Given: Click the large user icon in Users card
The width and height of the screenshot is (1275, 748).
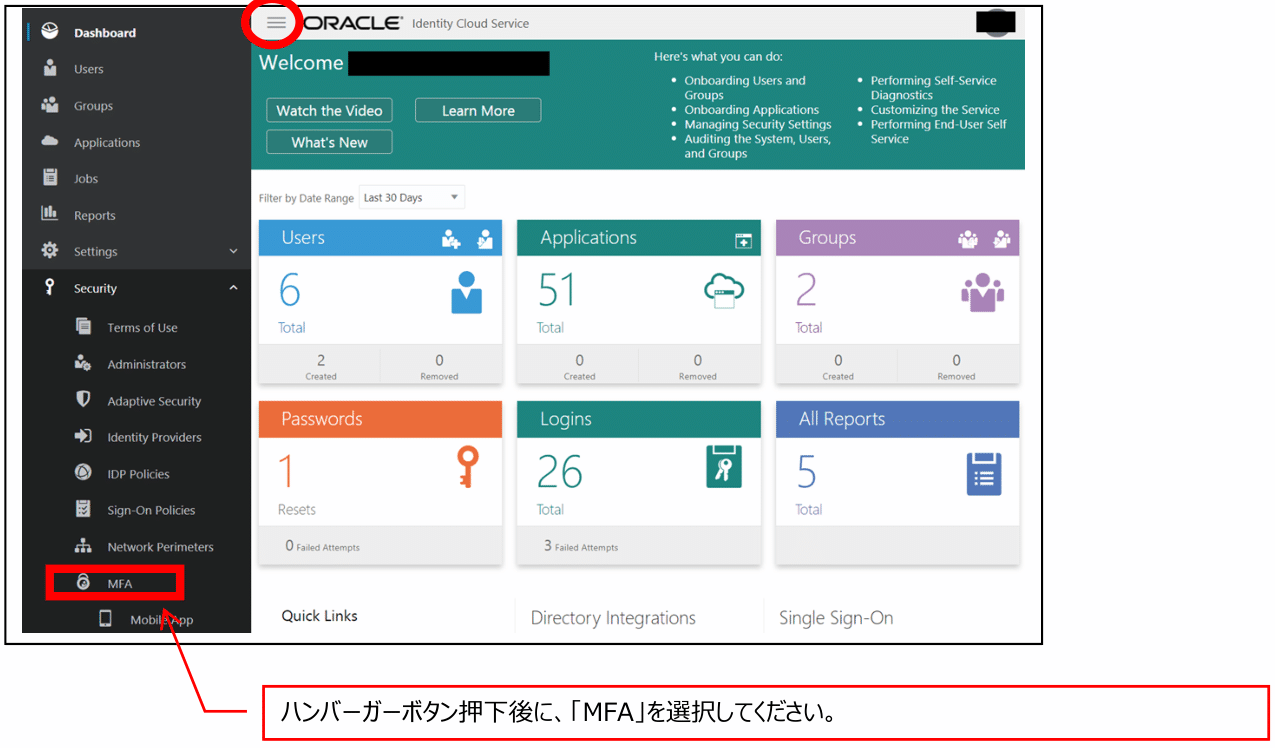Looking at the screenshot, I should tap(466, 292).
